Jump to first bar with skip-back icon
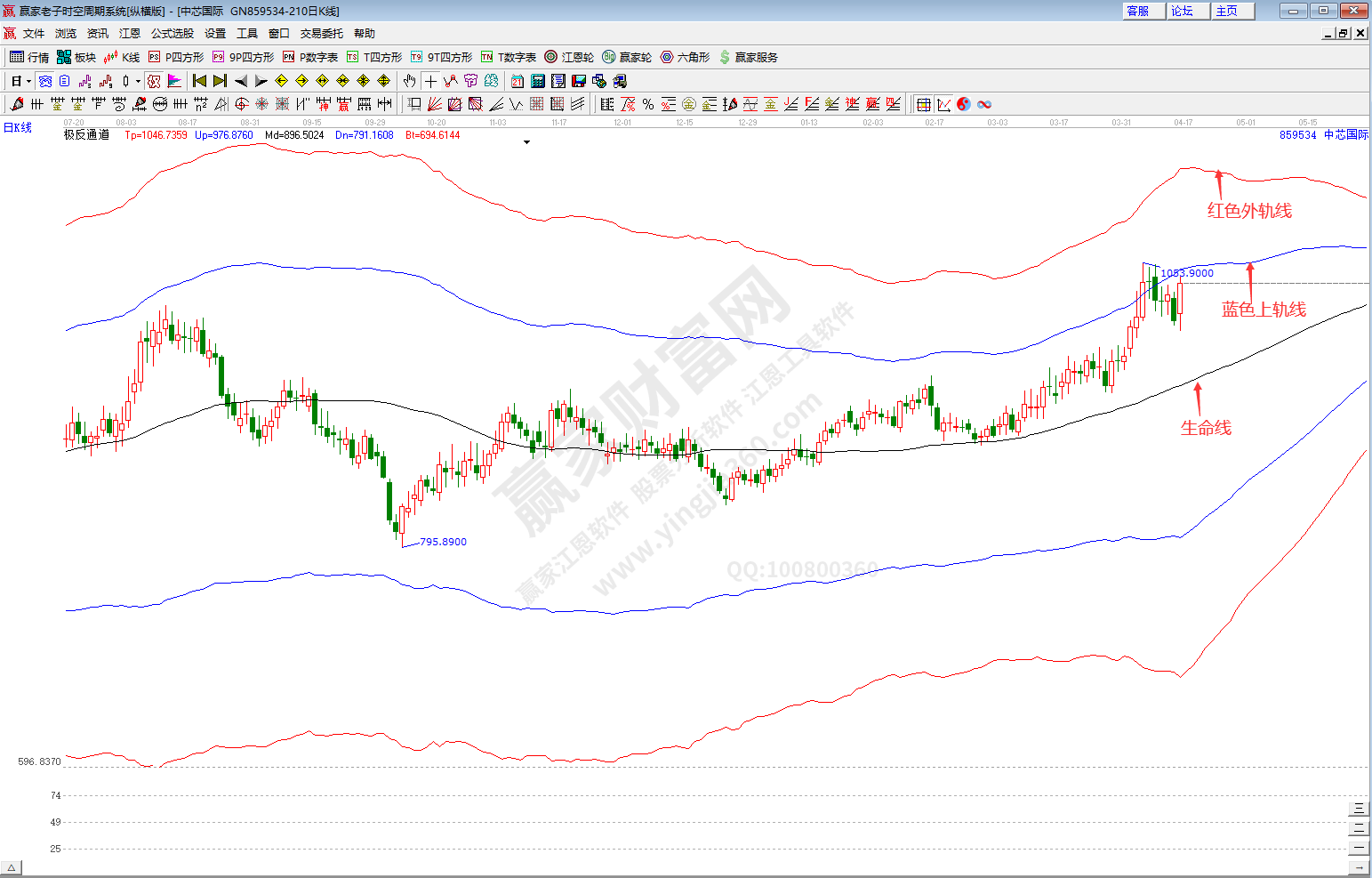The width and height of the screenshot is (1372, 878). point(200,81)
